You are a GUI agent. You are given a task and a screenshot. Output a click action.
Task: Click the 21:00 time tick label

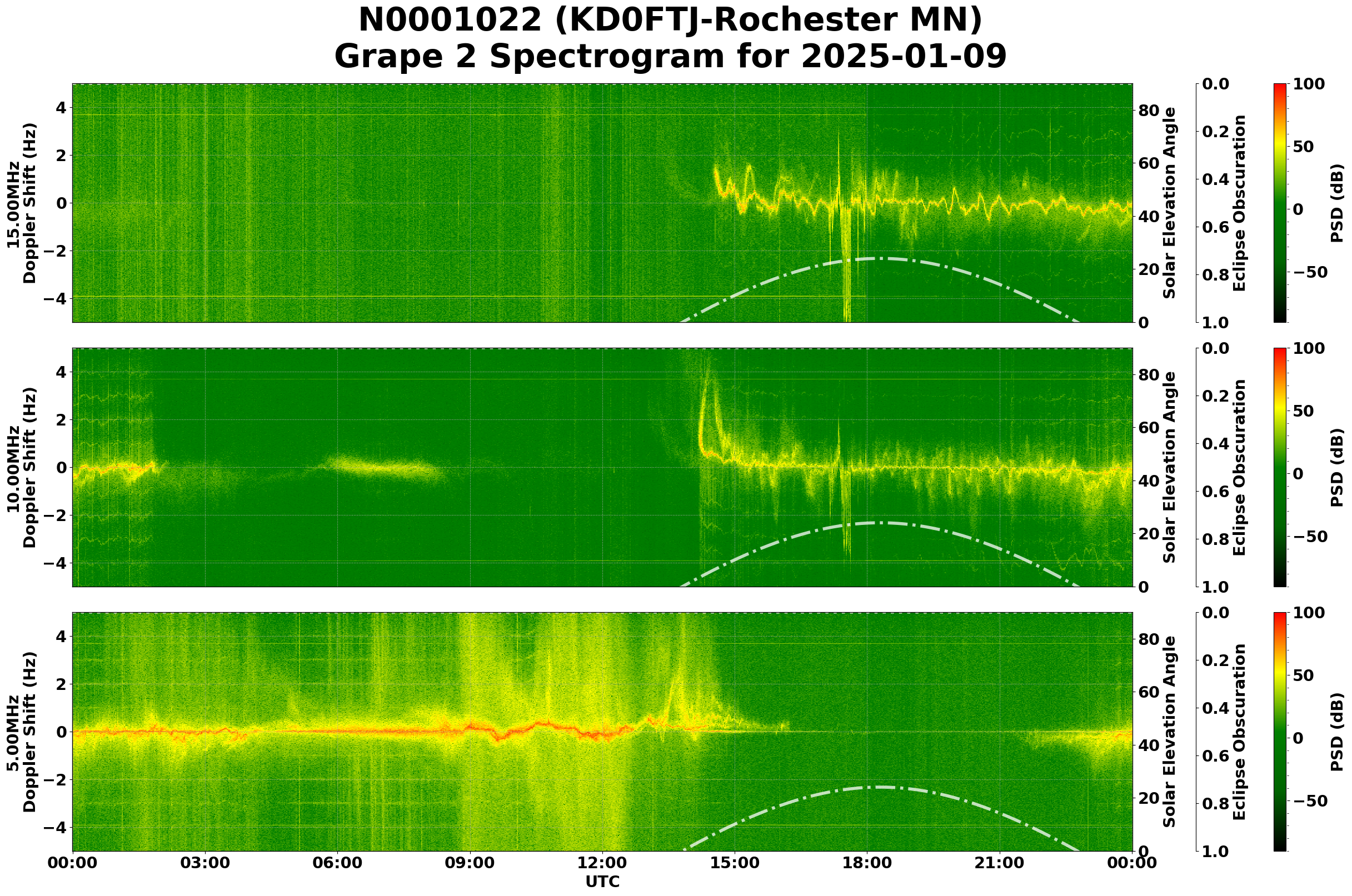pyautogui.click(x=999, y=864)
